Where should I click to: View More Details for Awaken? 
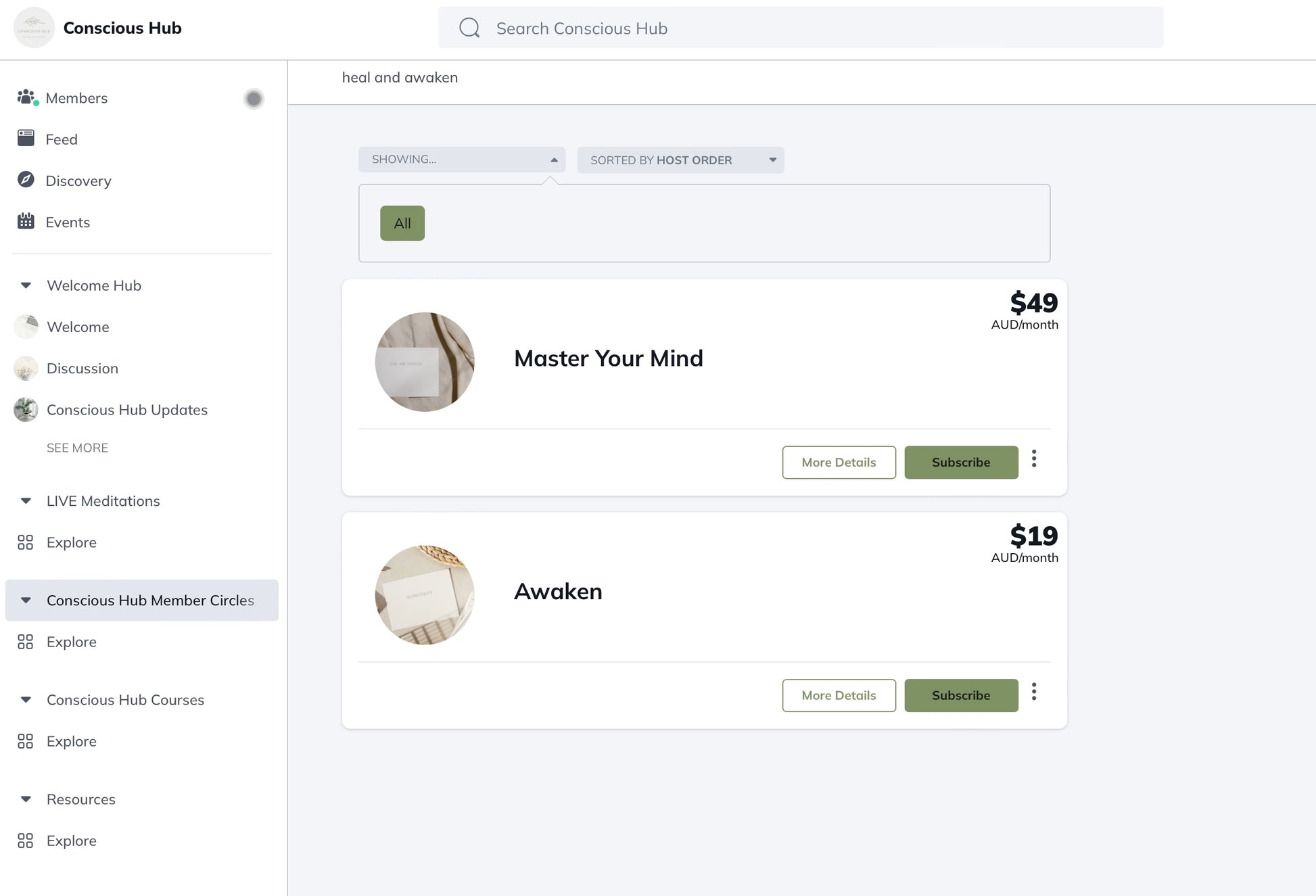tap(839, 695)
